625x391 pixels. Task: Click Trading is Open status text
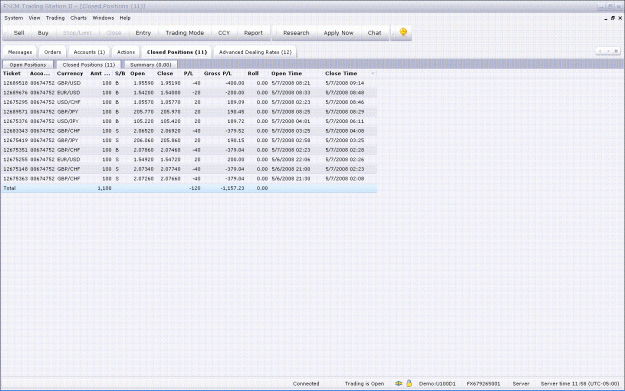364,384
